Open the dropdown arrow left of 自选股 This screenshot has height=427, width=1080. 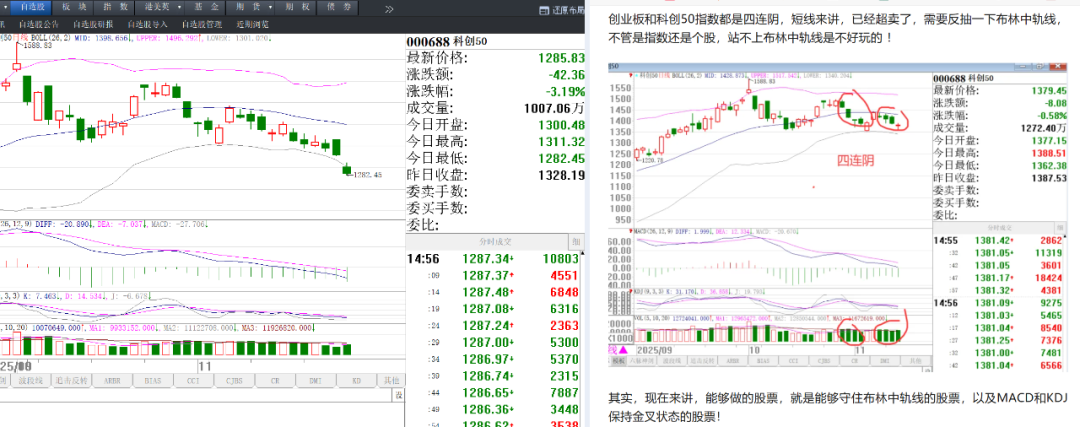[x=7, y=8]
